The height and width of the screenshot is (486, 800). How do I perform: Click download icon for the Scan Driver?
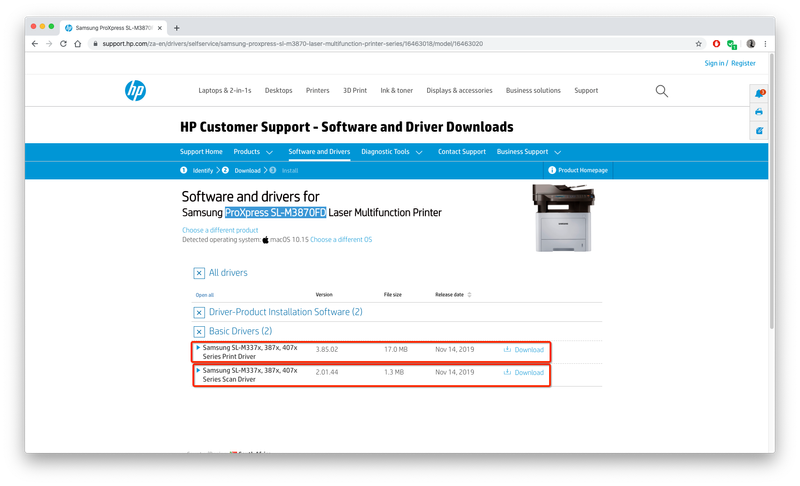(x=507, y=372)
